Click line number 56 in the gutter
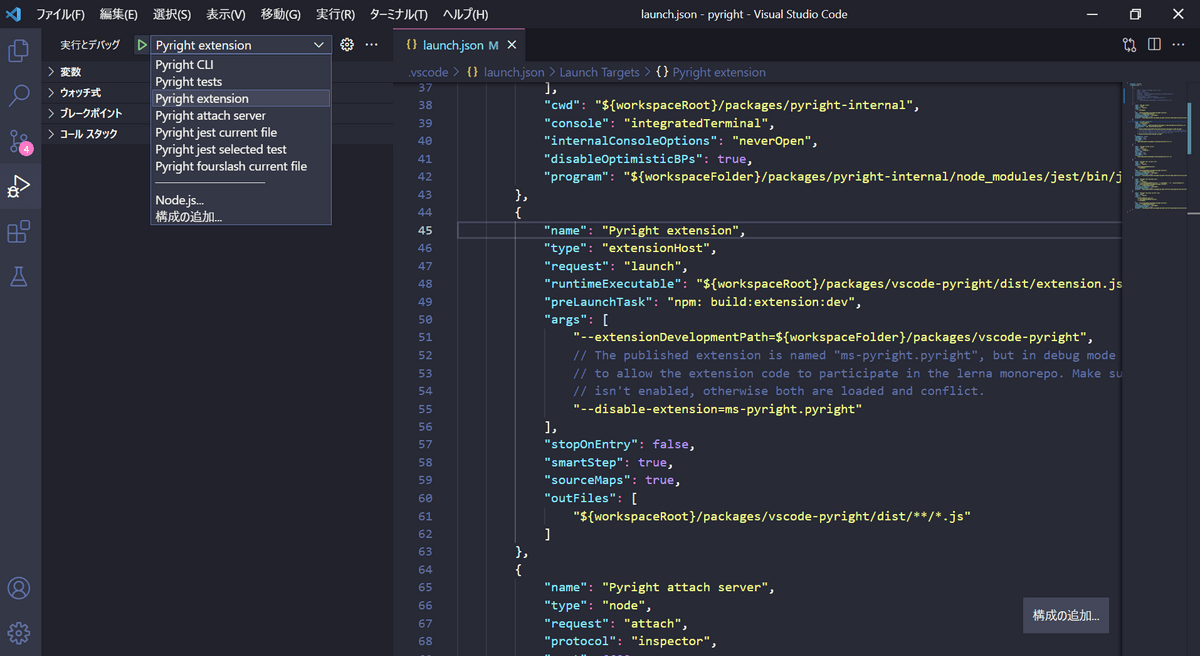The image size is (1200, 656). (425, 427)
